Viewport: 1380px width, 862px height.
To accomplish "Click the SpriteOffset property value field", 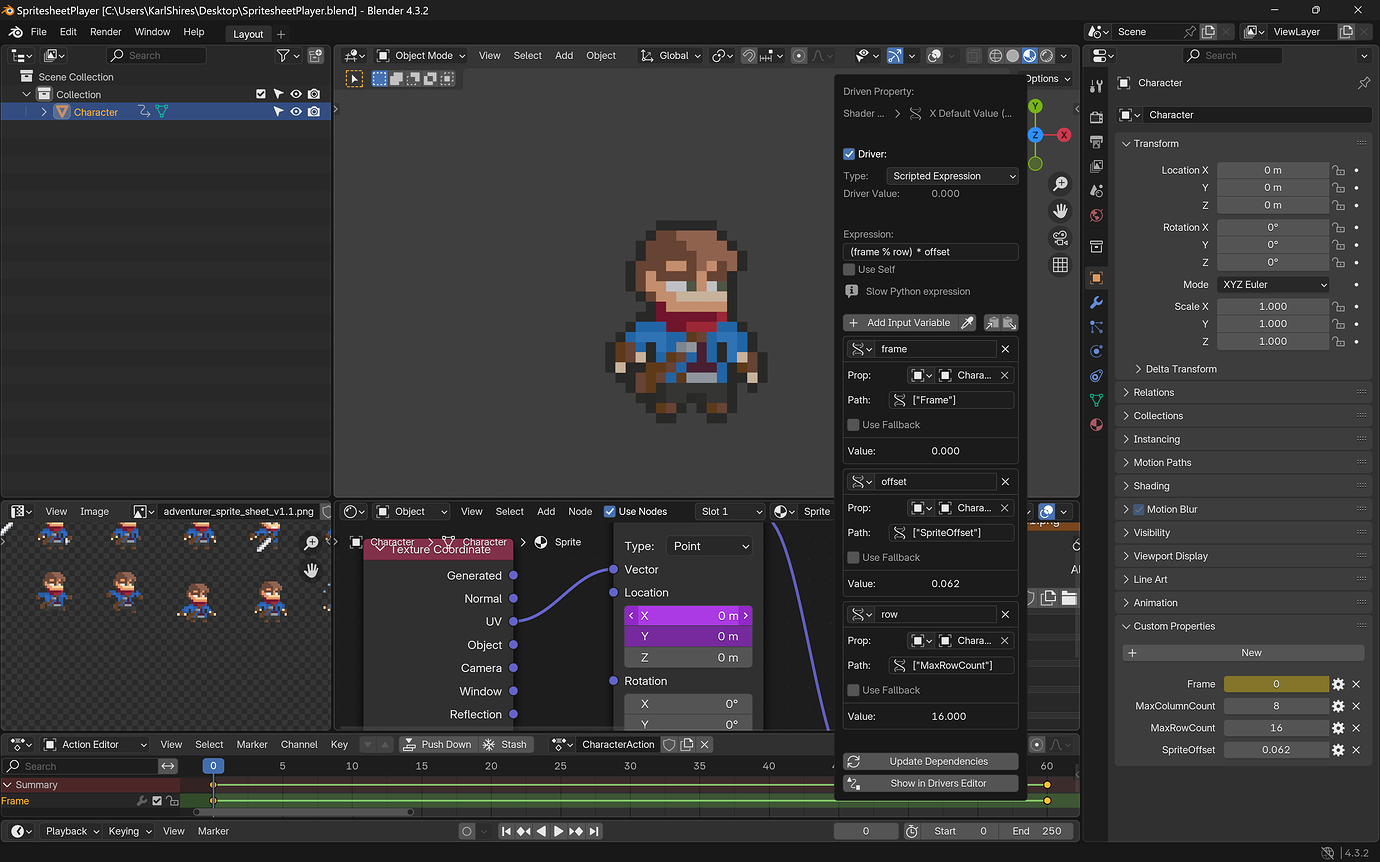I will pos(1276,750).
